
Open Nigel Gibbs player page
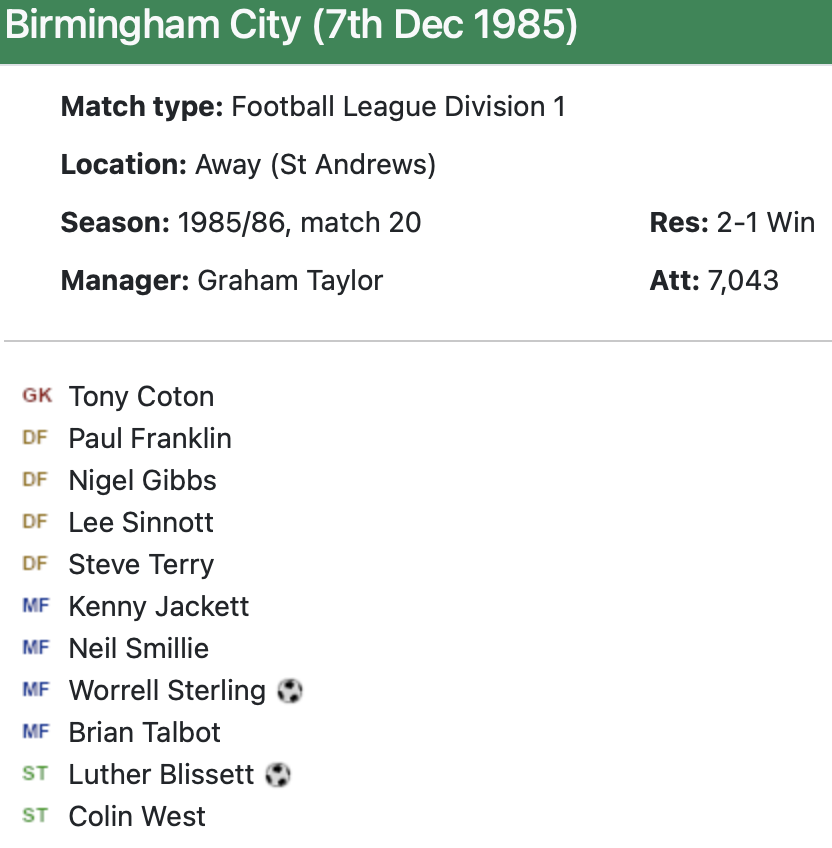(142, 480)
